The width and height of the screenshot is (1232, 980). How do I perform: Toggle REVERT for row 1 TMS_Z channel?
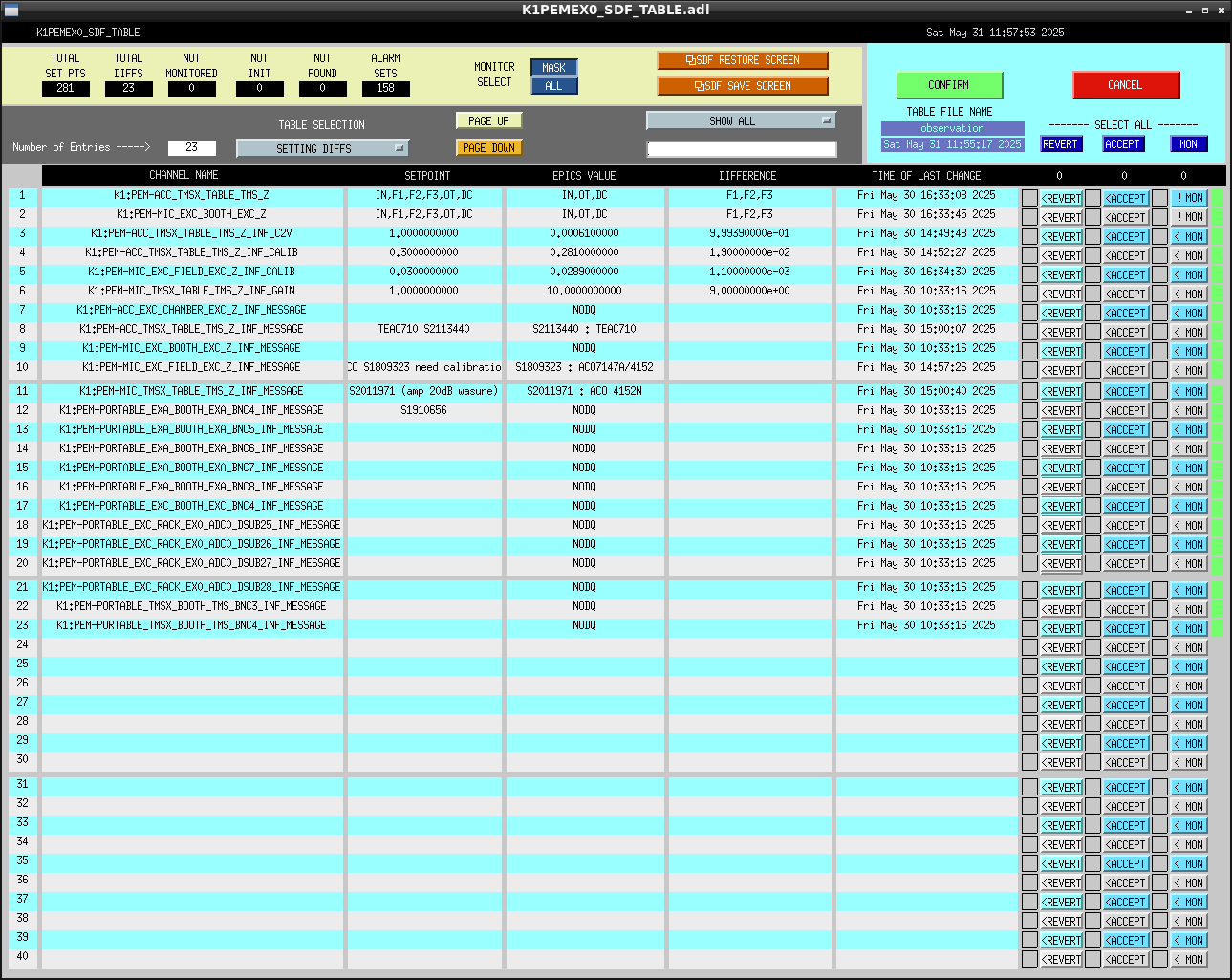[x=1061, y=198]
